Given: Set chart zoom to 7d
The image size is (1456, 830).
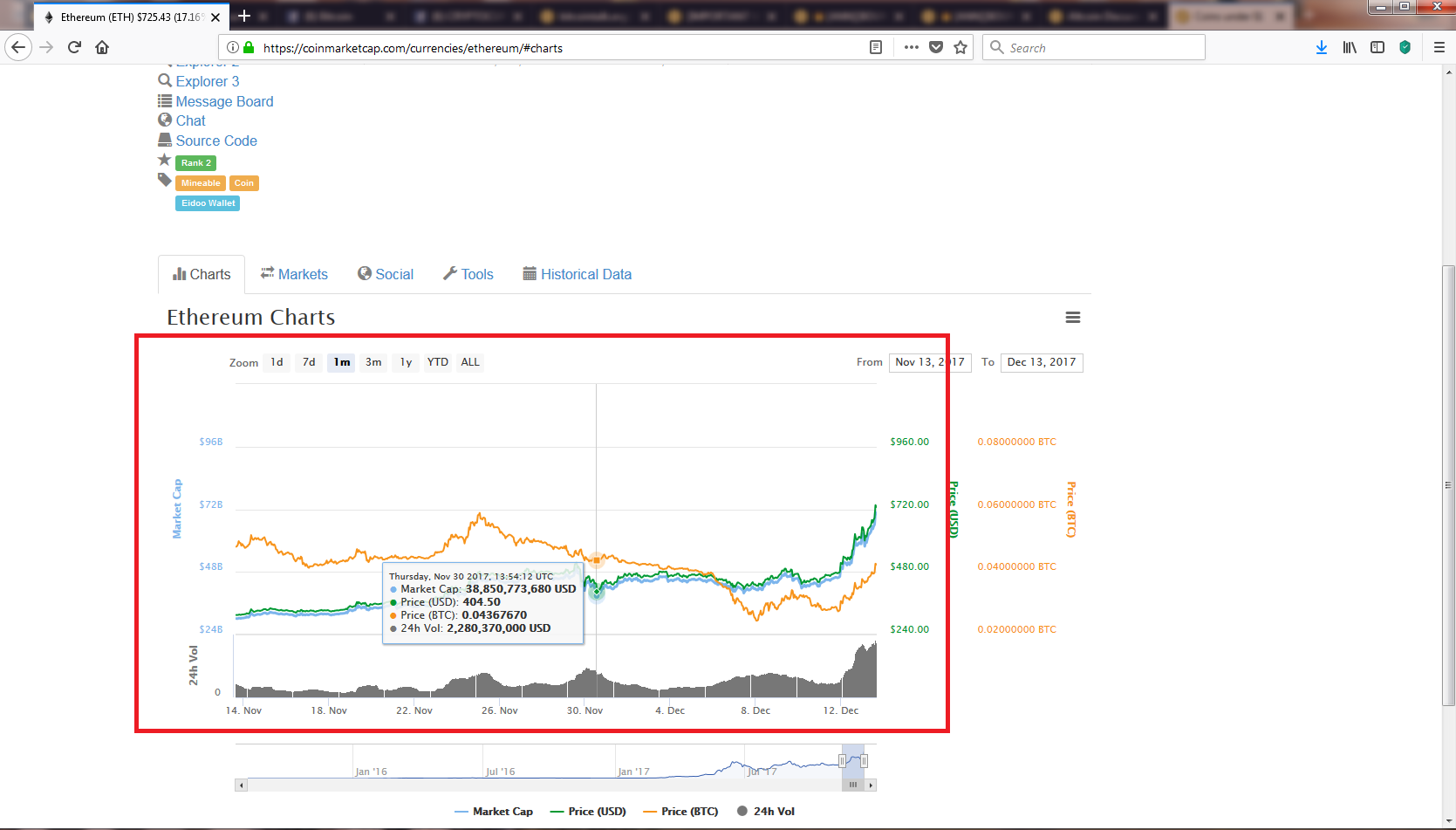Looking at the screenshot, I should point(309,362).
